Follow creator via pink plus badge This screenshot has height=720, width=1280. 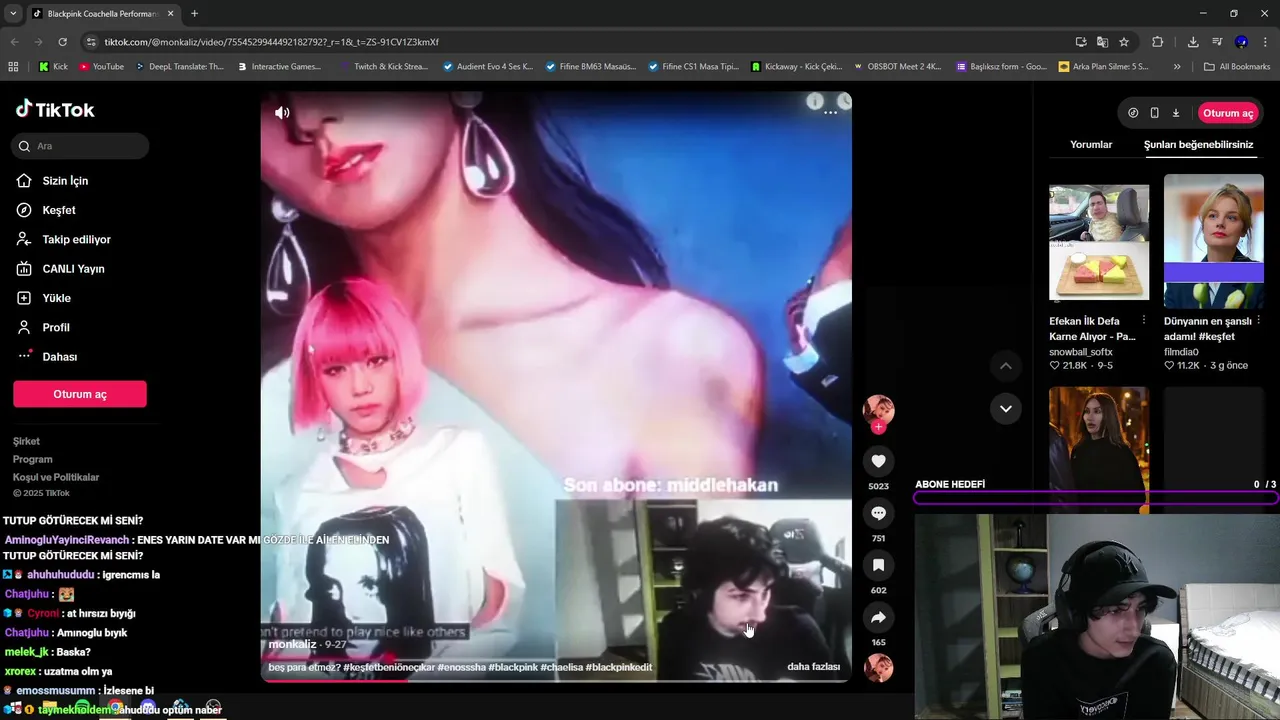tap(878, 427)
